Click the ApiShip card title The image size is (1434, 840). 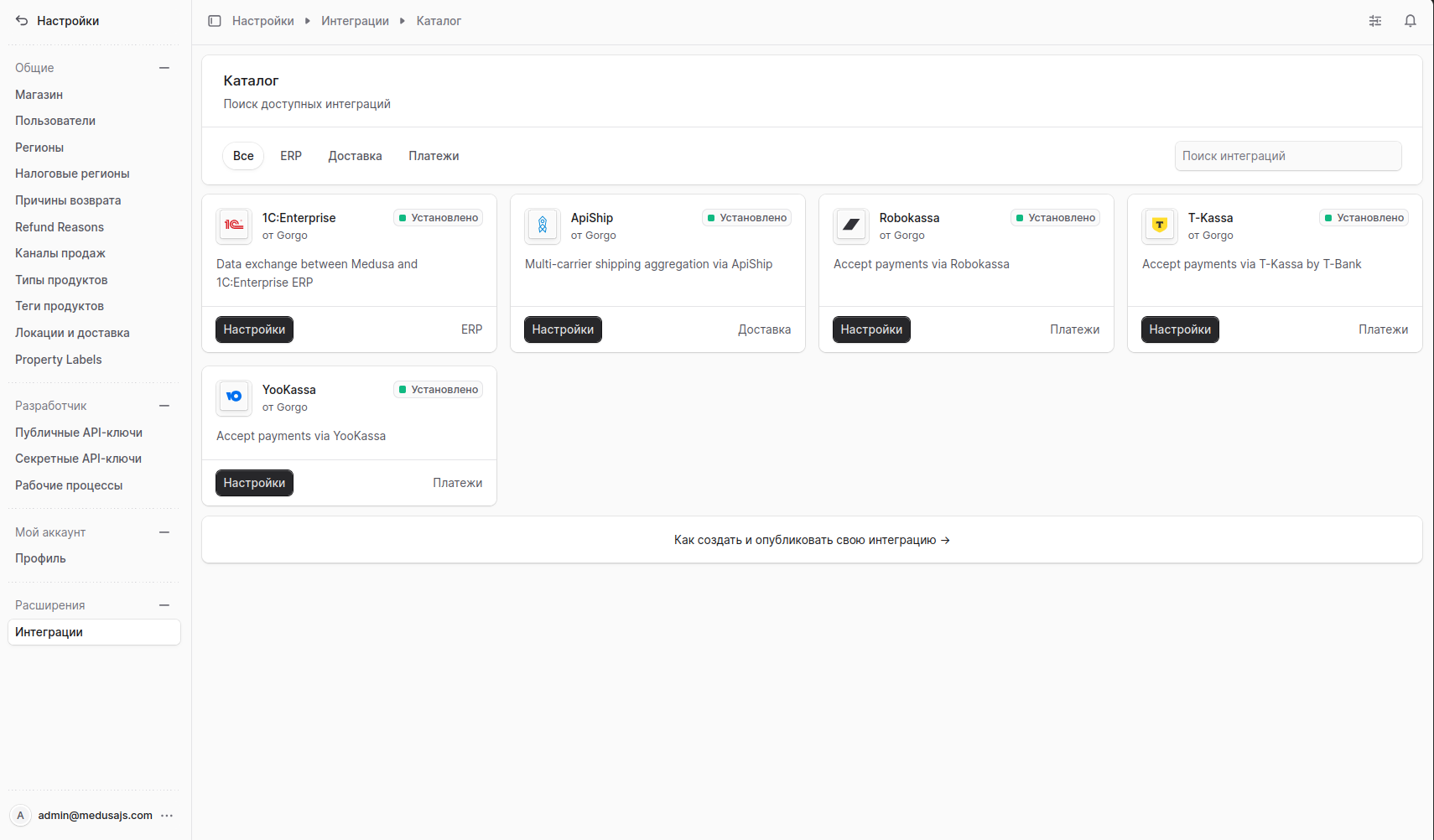coord(592,218)
